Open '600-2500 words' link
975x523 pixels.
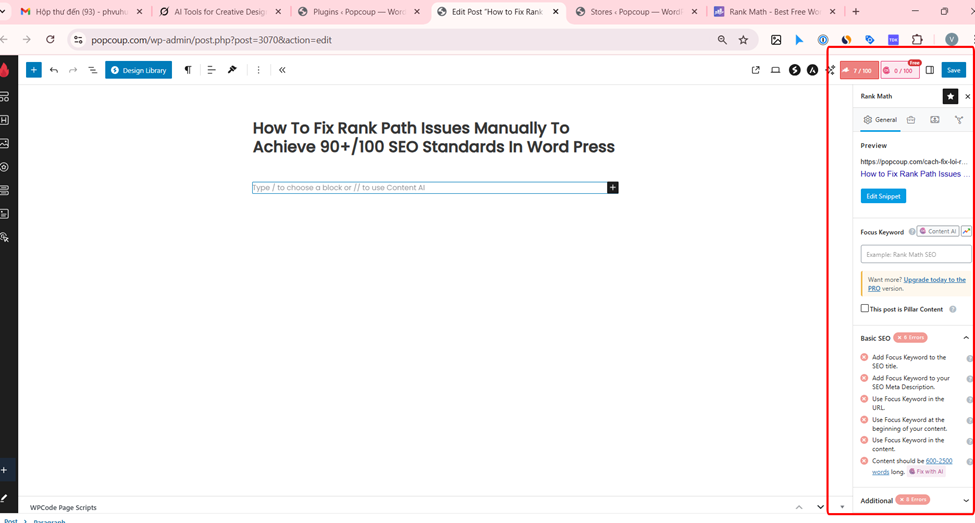[914, 466]
